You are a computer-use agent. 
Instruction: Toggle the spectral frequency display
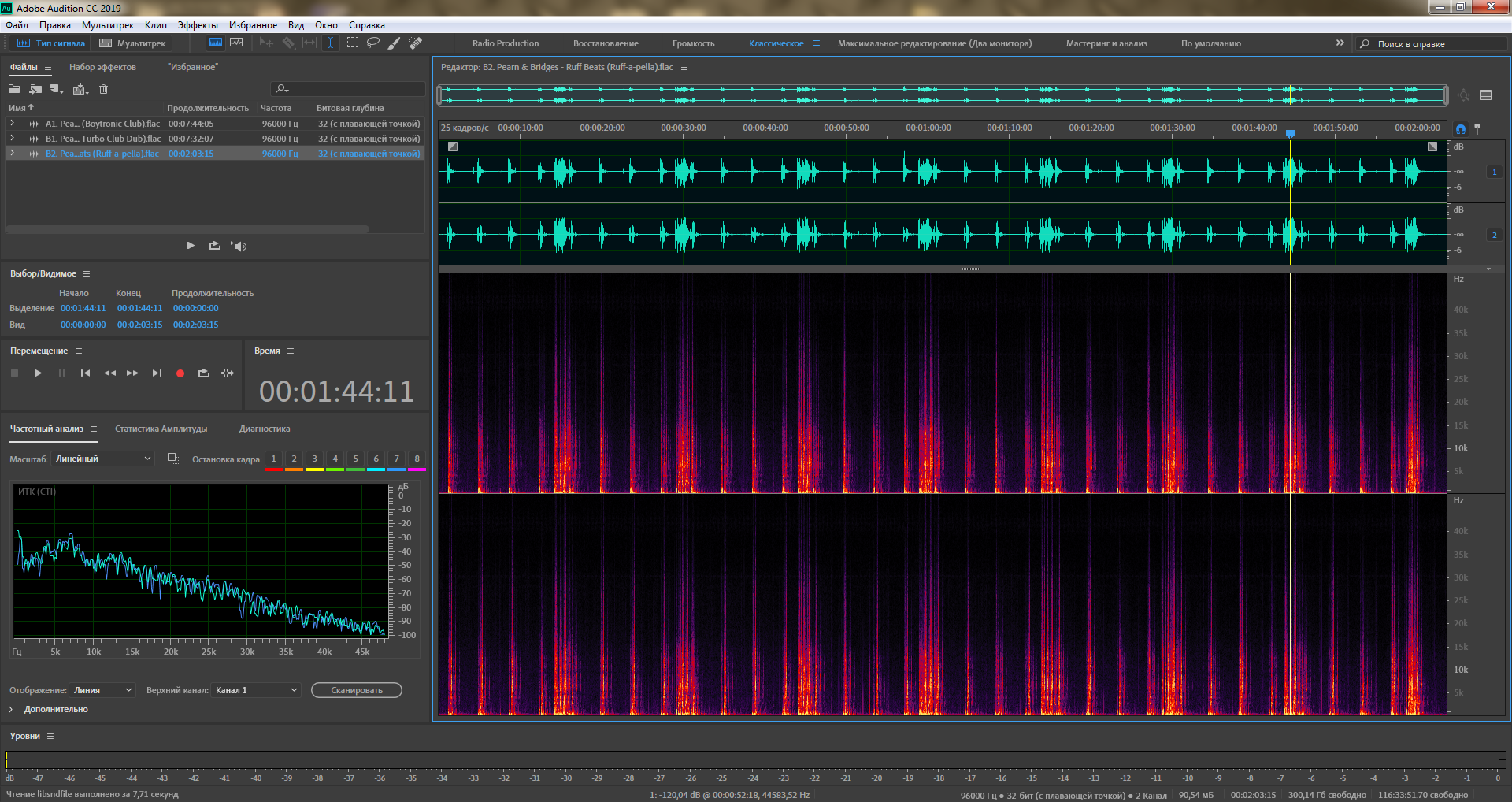pos(215,43)
